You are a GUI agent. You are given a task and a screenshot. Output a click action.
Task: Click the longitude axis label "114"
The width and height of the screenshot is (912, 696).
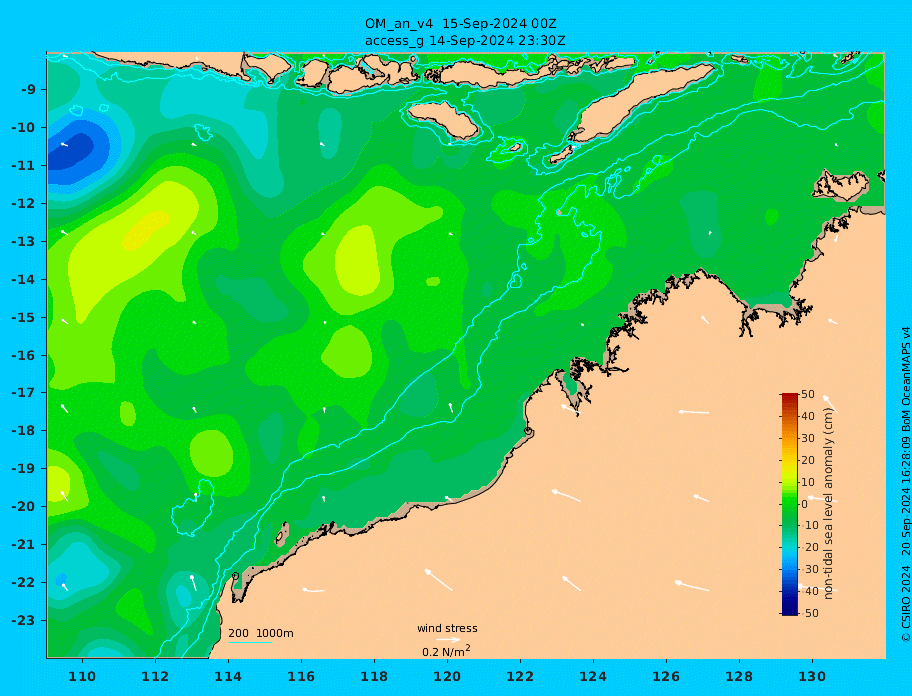click(x=228, y=676)
